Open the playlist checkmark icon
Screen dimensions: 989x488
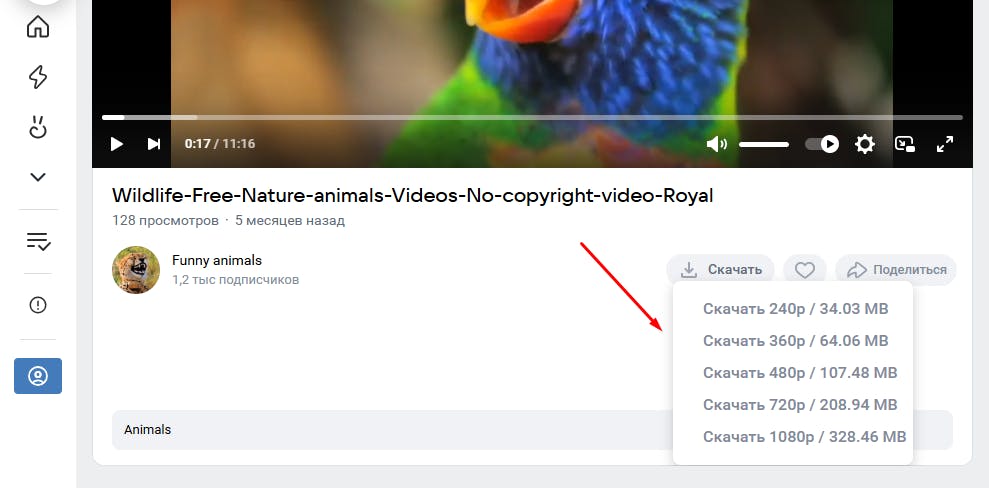[38, 241]
